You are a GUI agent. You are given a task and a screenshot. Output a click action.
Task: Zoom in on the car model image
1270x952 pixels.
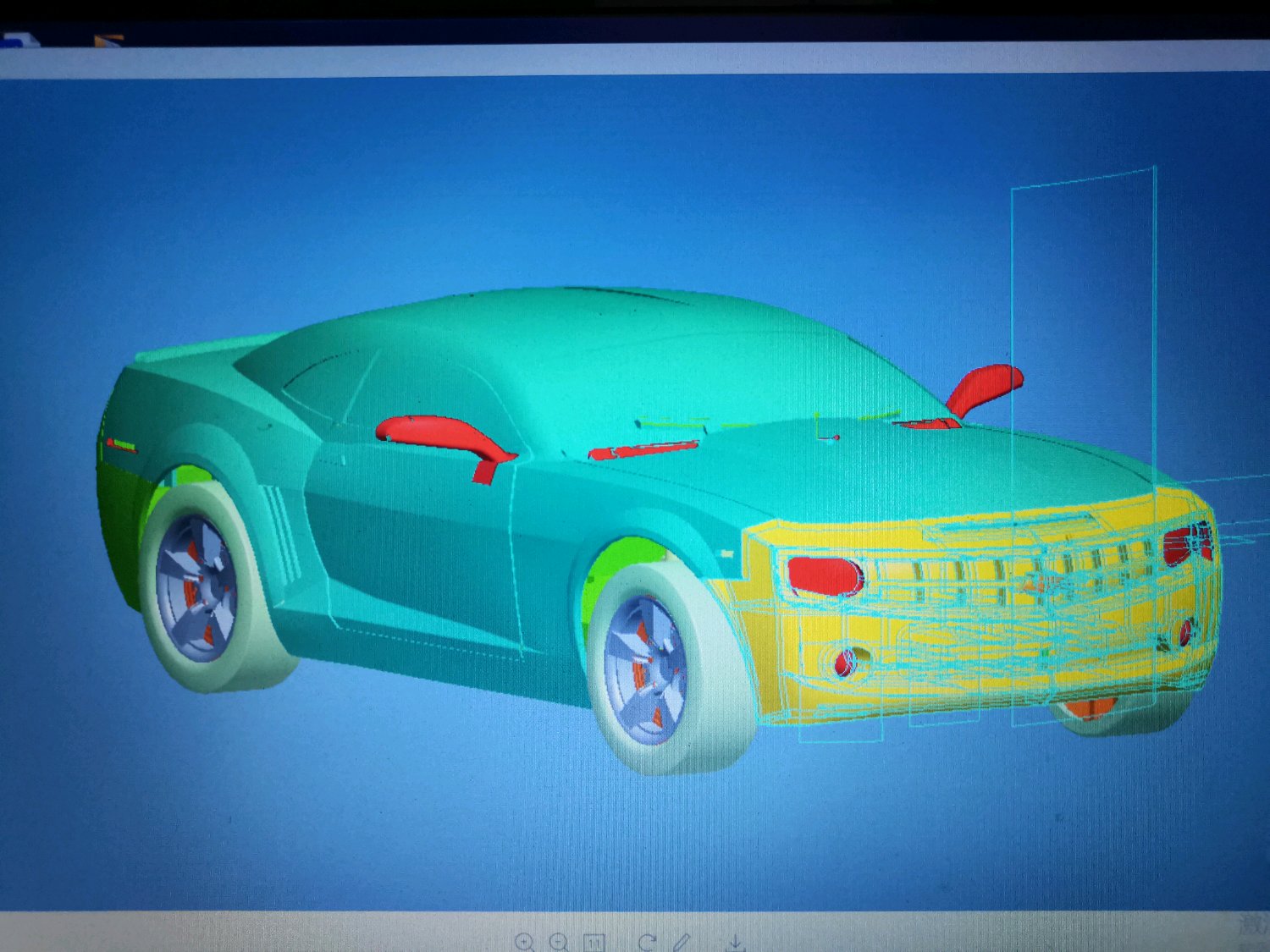[524, 942]
